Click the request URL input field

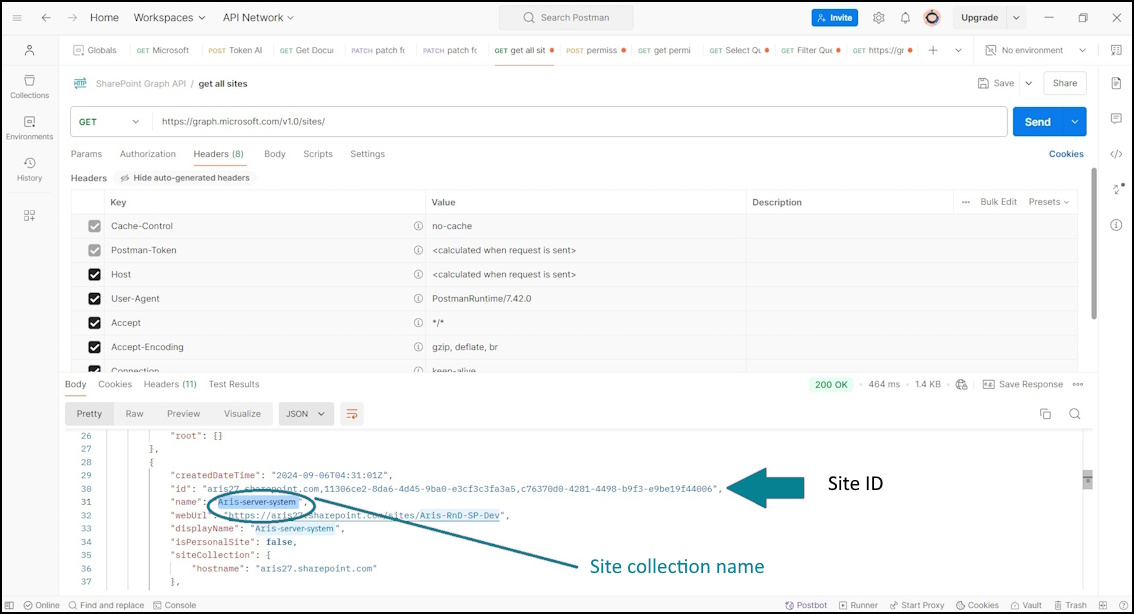point(579,121)
